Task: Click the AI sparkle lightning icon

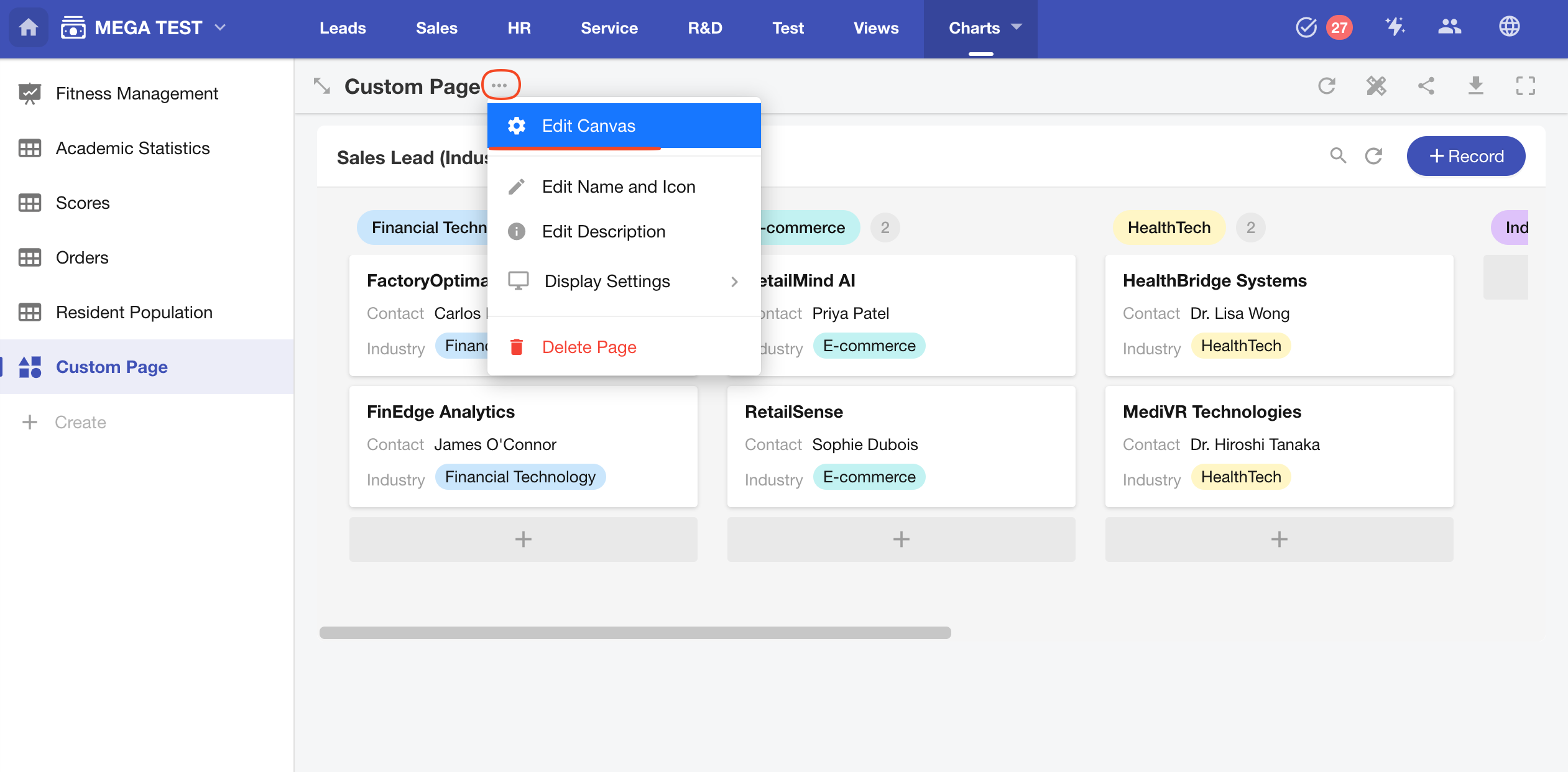Action: click(1395, 27)
